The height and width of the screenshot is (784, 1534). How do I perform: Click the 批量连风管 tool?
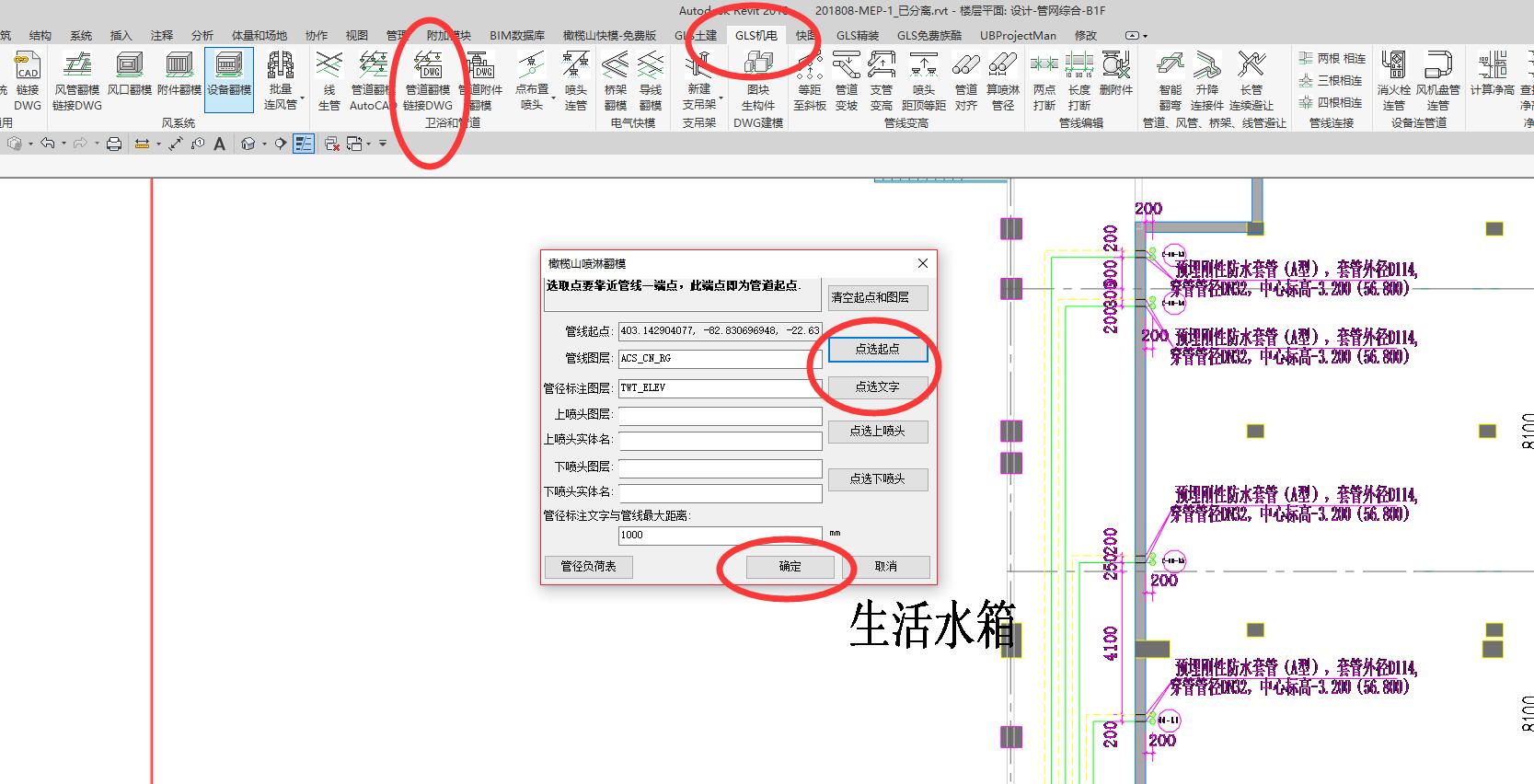point(281,81)
